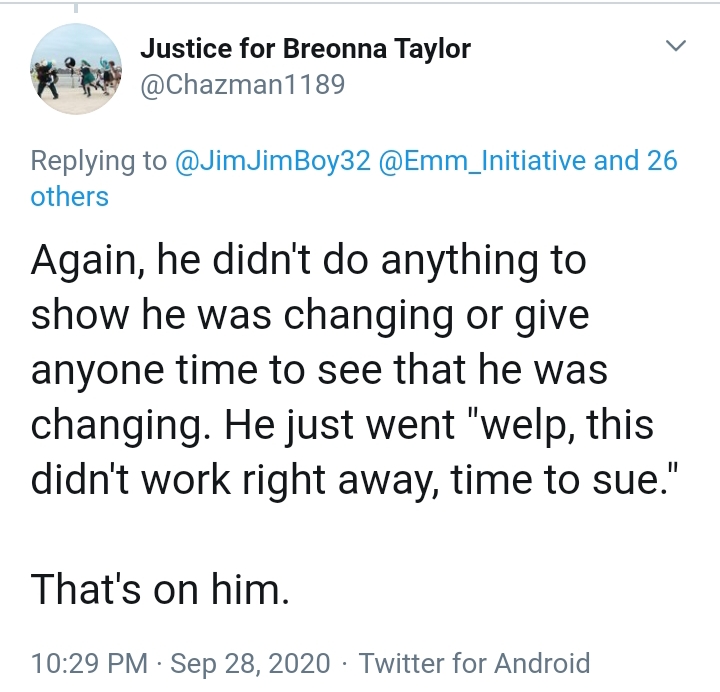720x692 pixels.
Task: Select the Sep 28, 2020 date
Action: (250, 663)
